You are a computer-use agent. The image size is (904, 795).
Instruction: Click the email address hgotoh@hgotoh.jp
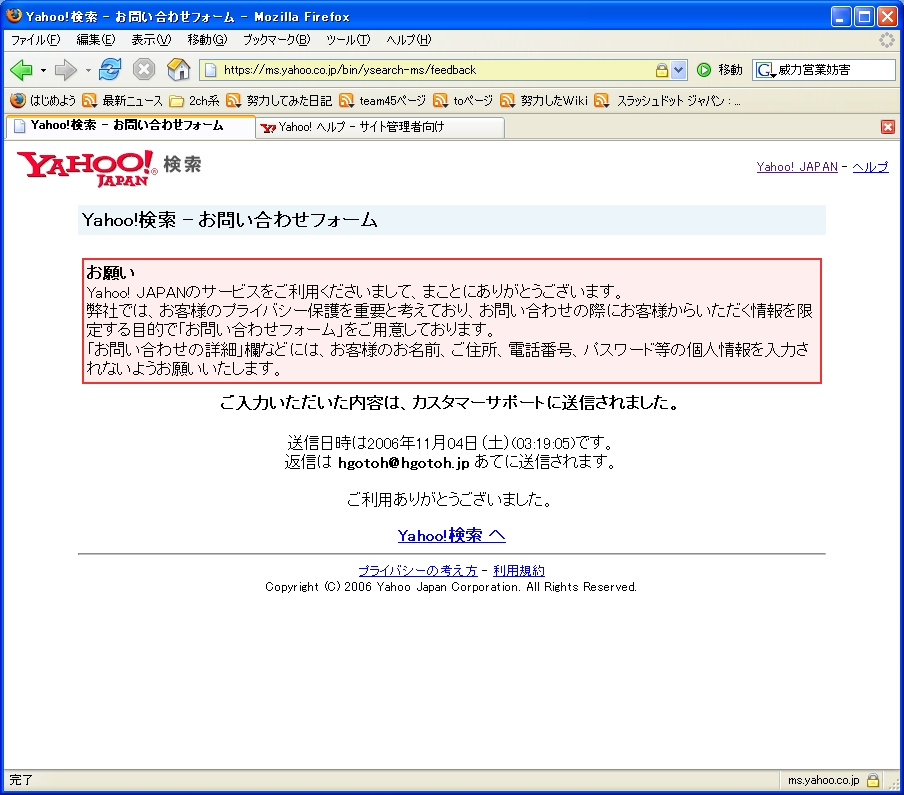click(404, 462)
